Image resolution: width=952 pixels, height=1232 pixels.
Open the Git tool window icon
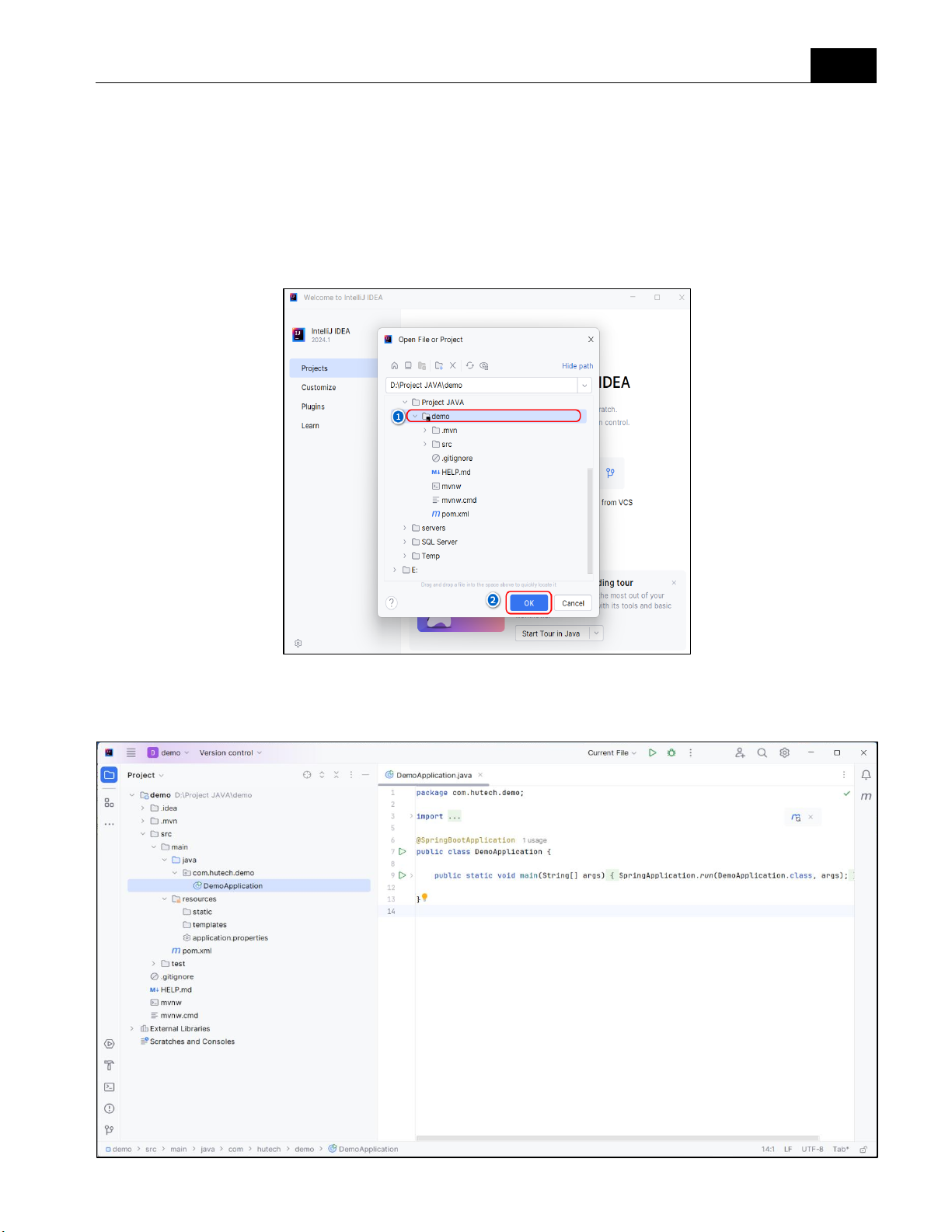tap(109, 1130)
